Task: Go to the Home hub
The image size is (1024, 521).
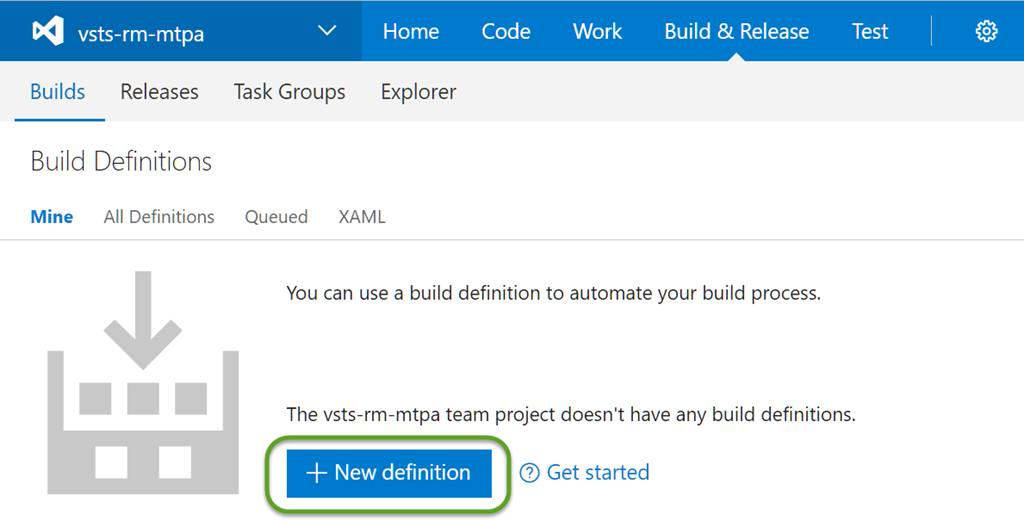Action: coord(411,32)
